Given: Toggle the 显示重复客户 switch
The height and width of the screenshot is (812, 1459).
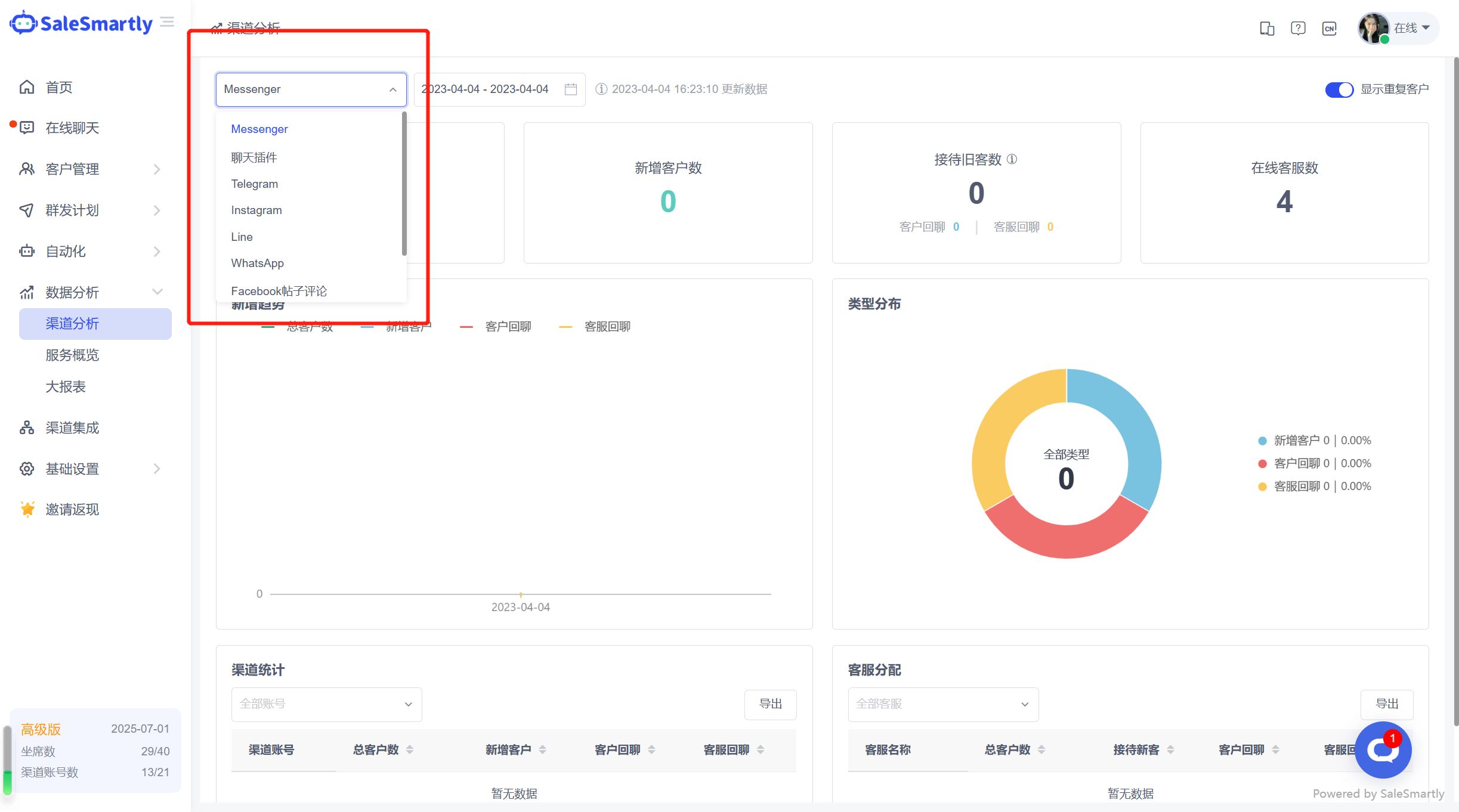Looking at the screenshot, I should [1339, 89].
